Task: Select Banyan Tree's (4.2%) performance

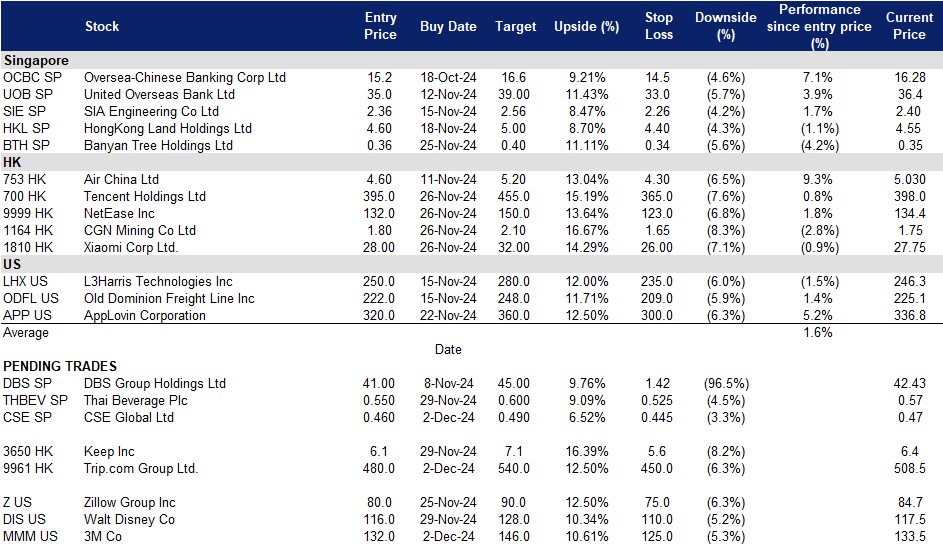Action: pyautogui.click(x=820, y=146)
